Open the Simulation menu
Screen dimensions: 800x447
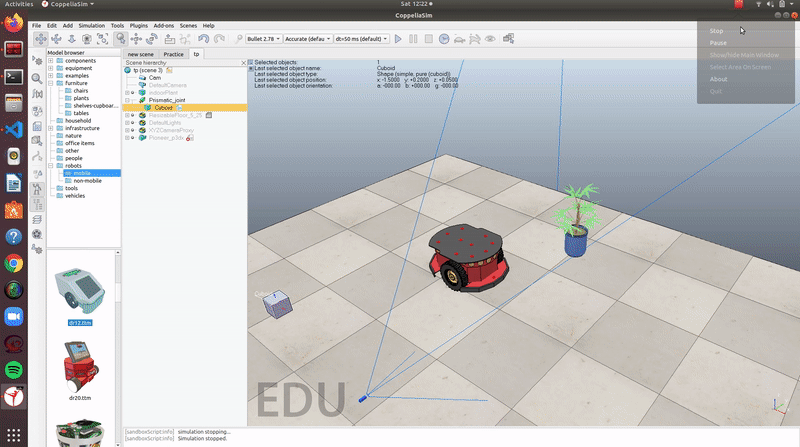point(92,26)
